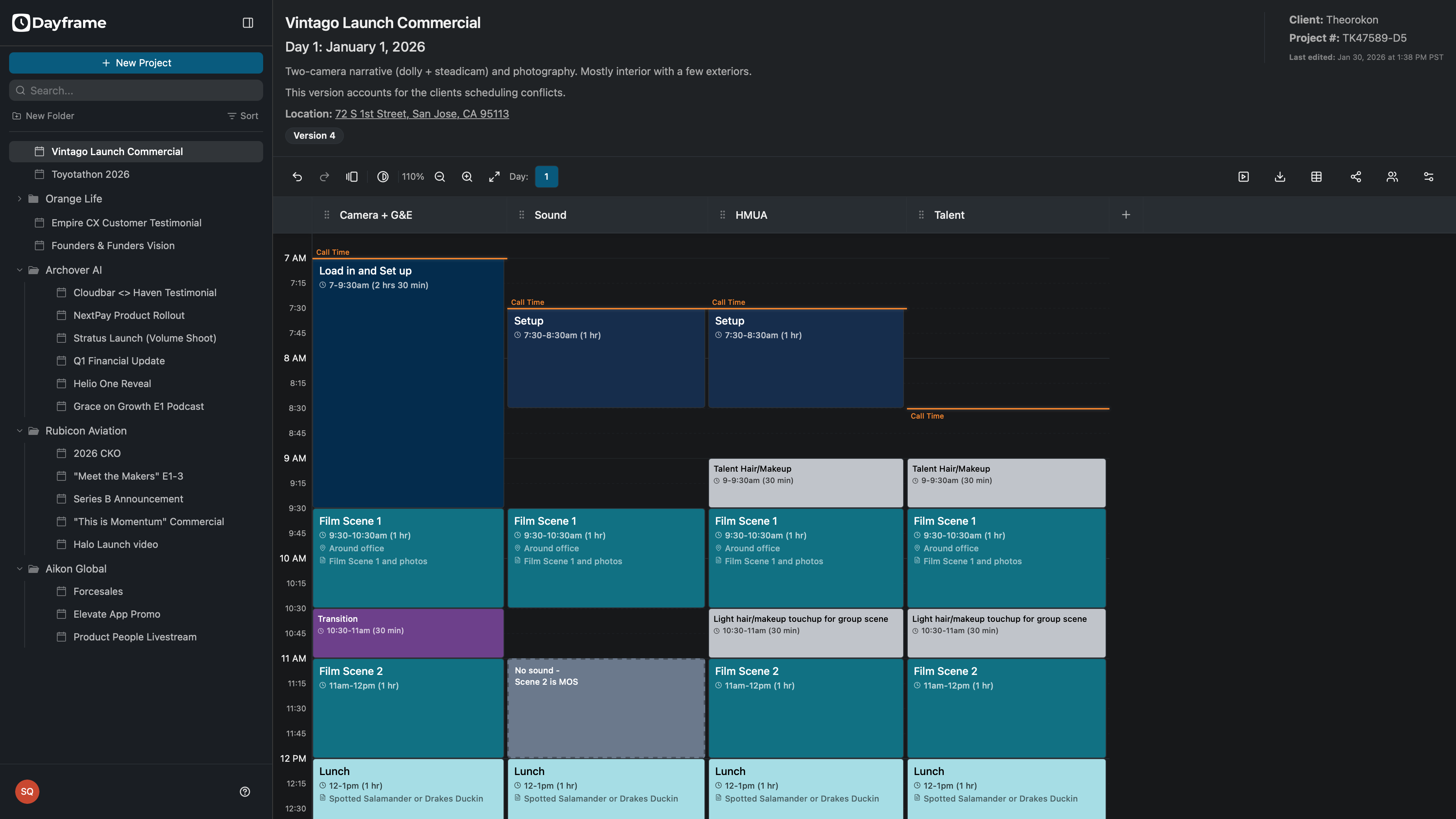
Task: Click the download icon in toolbar
Action: (x=1280, y=177)
